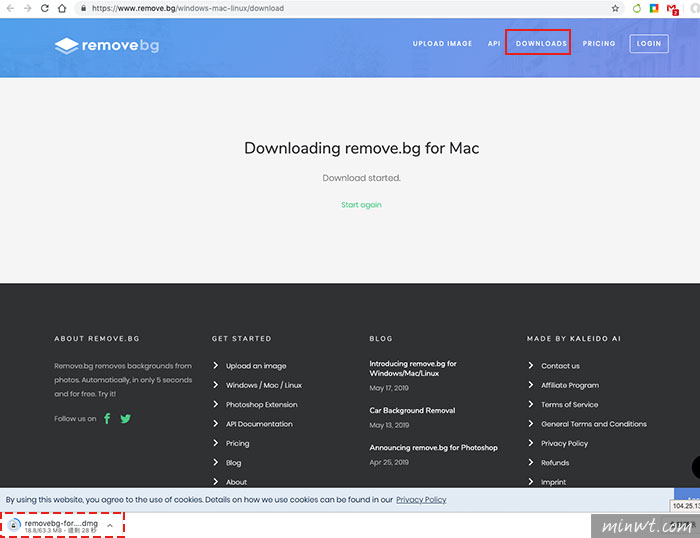Image resolution: width=700 pixels, height=538 pixels.
Task: Open the footer About link
Action: (x=236, y=482)
